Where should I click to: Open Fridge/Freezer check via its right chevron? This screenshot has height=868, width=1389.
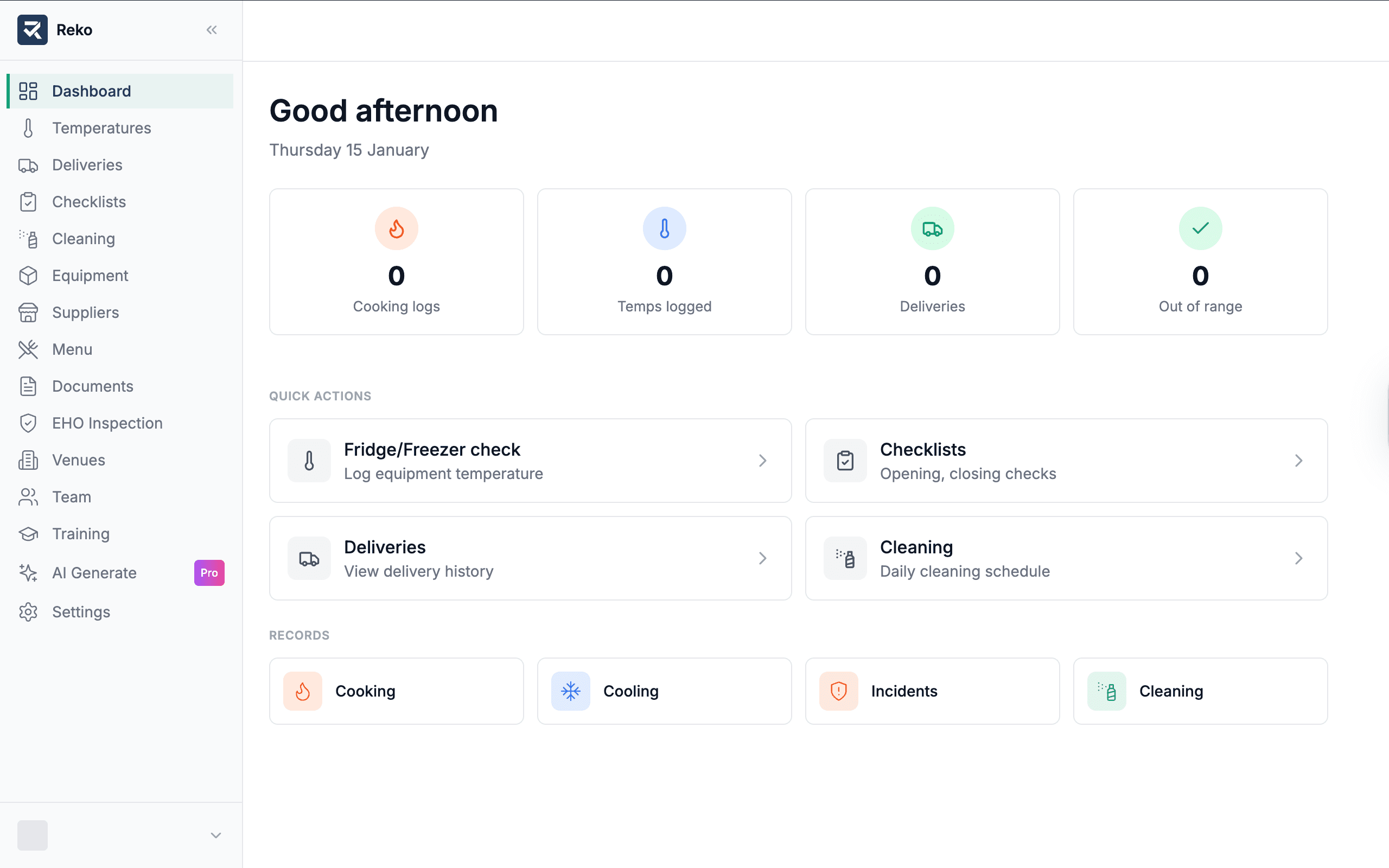click(x=762, y=461)
